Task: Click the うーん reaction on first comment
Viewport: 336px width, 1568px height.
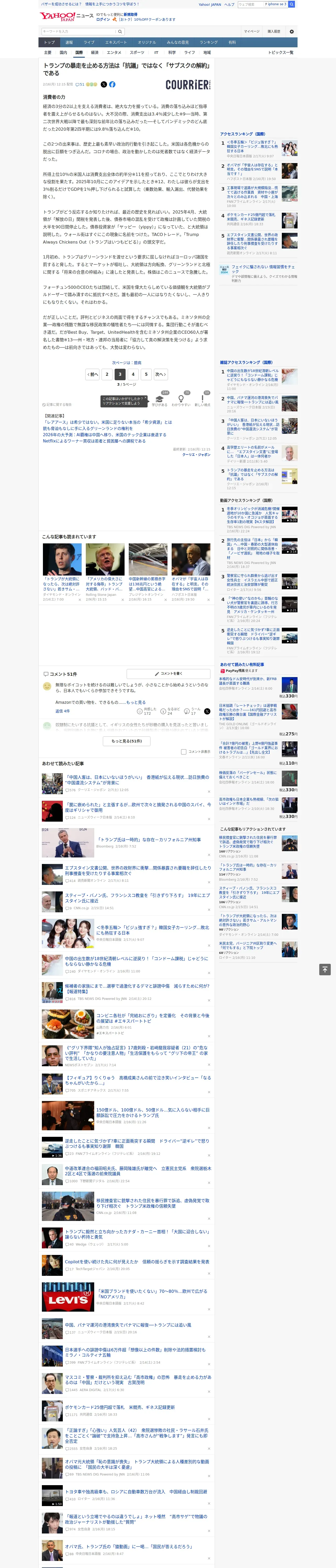Action: 193,711
